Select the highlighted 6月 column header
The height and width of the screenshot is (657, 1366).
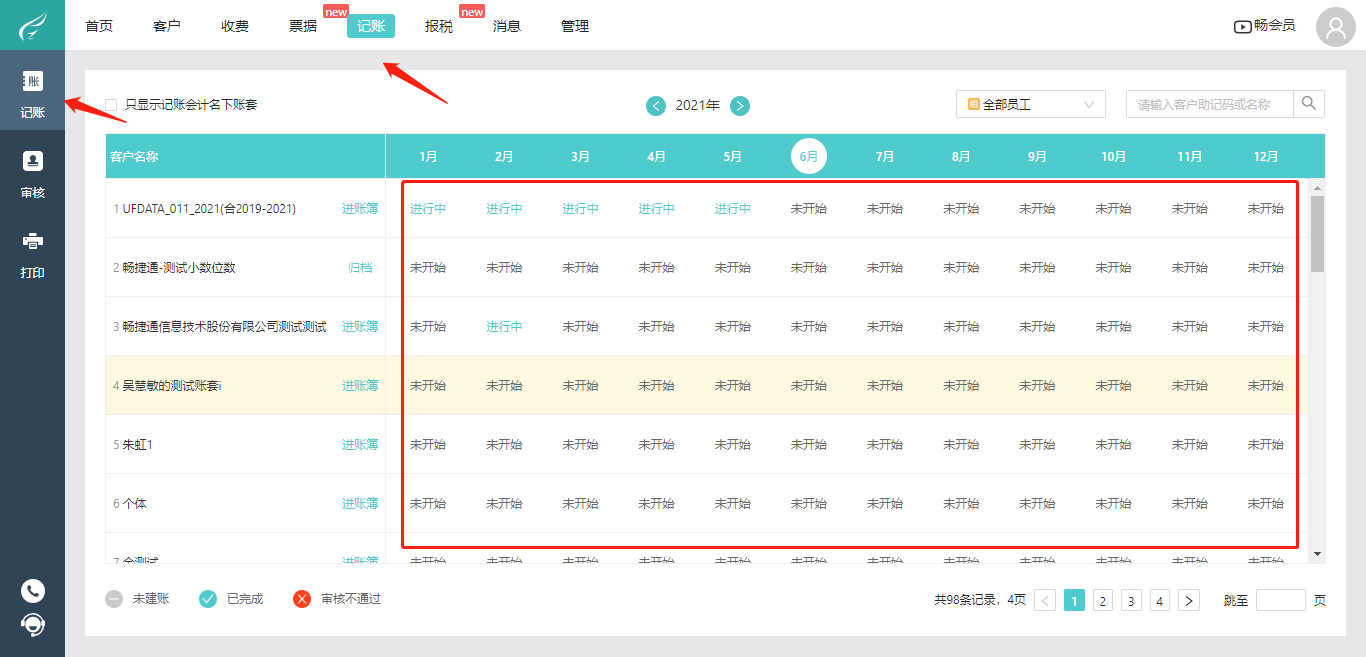(x=809, y=156)
